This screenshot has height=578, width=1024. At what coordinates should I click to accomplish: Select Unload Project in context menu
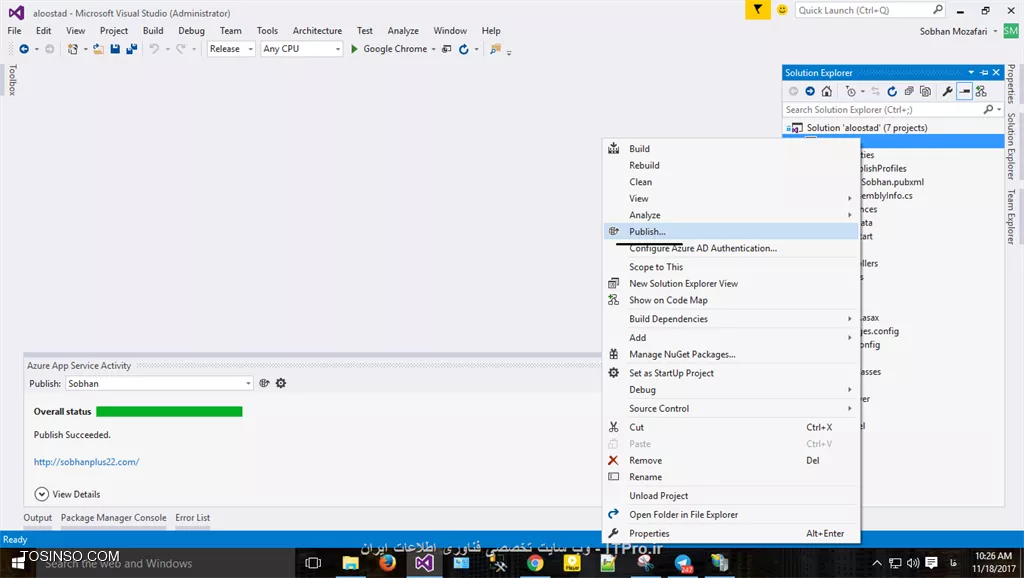[731, 496]
